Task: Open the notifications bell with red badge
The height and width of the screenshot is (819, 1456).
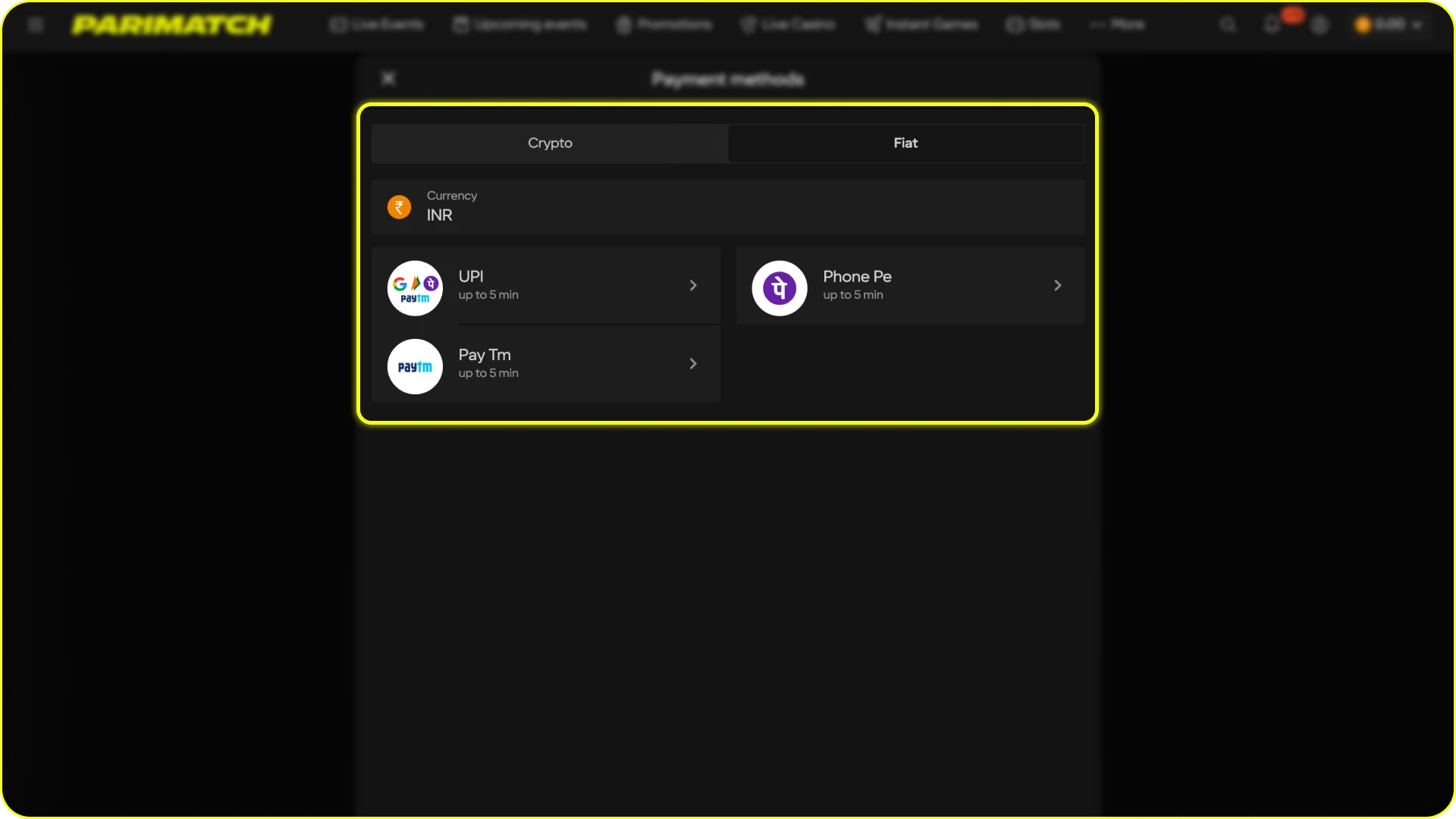Action: point(1273,25)
